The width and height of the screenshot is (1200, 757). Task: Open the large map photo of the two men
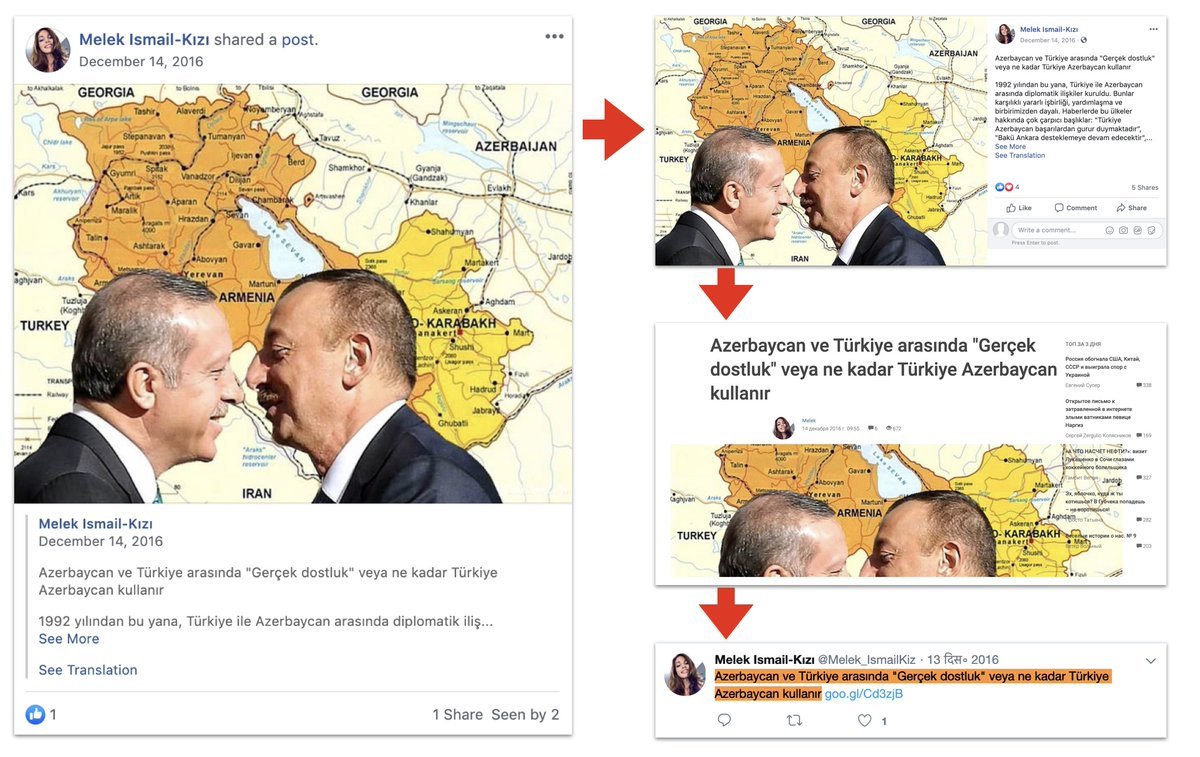click(293, 293)
